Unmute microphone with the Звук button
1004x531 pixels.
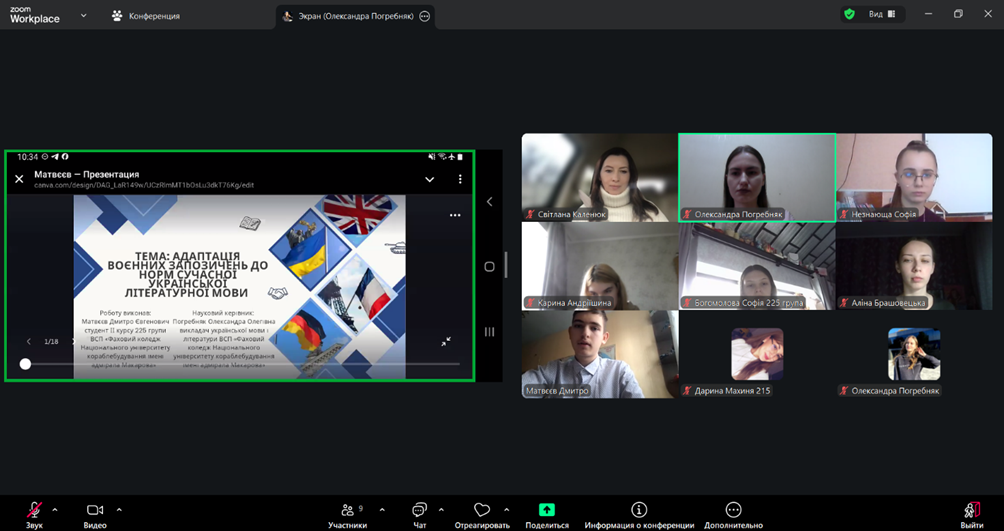pyautogui.click(x=34, y=510)
